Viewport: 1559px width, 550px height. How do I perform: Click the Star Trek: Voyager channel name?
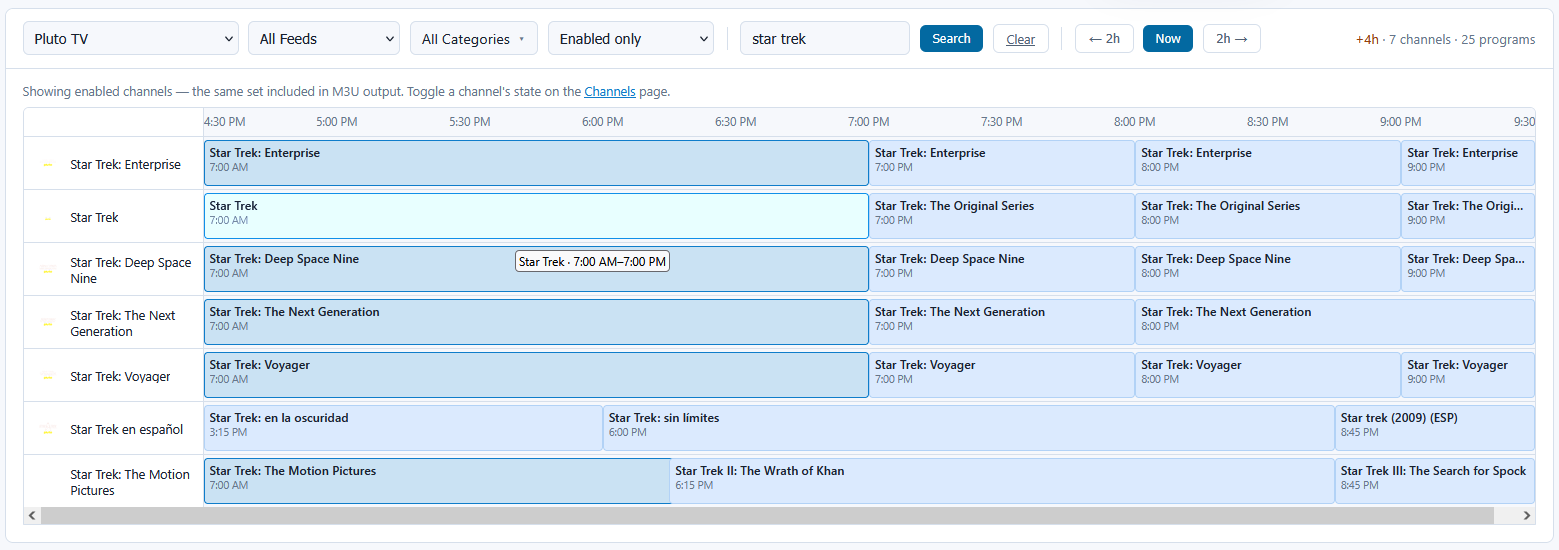(x=120, y=377)
